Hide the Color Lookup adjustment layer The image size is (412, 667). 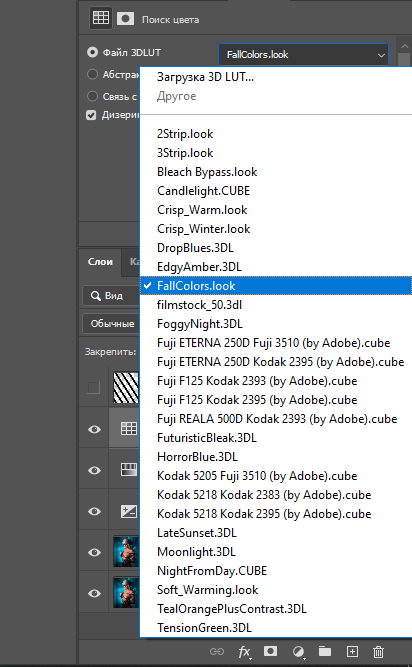[94, 429]
